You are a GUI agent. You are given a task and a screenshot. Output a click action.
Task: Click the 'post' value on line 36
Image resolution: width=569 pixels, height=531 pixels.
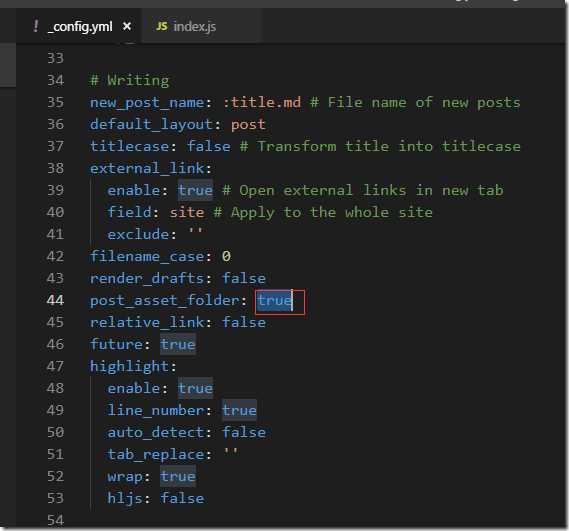point(249,124)
